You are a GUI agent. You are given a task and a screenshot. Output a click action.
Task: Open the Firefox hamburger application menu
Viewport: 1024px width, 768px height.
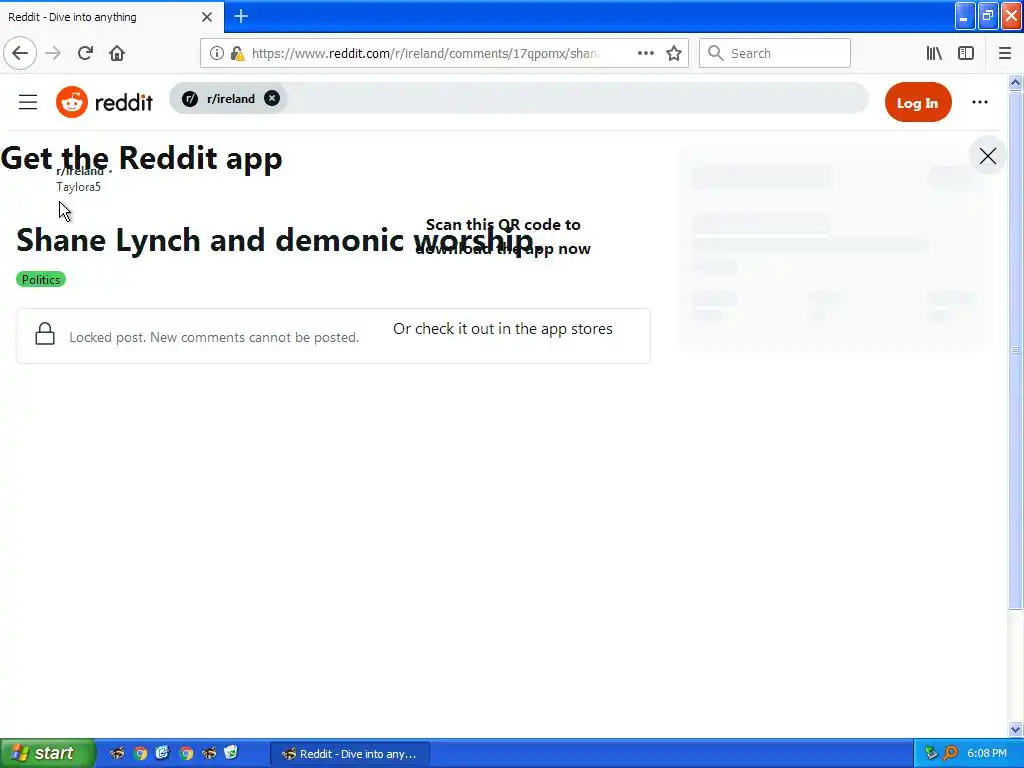(x=1004, y=53)
